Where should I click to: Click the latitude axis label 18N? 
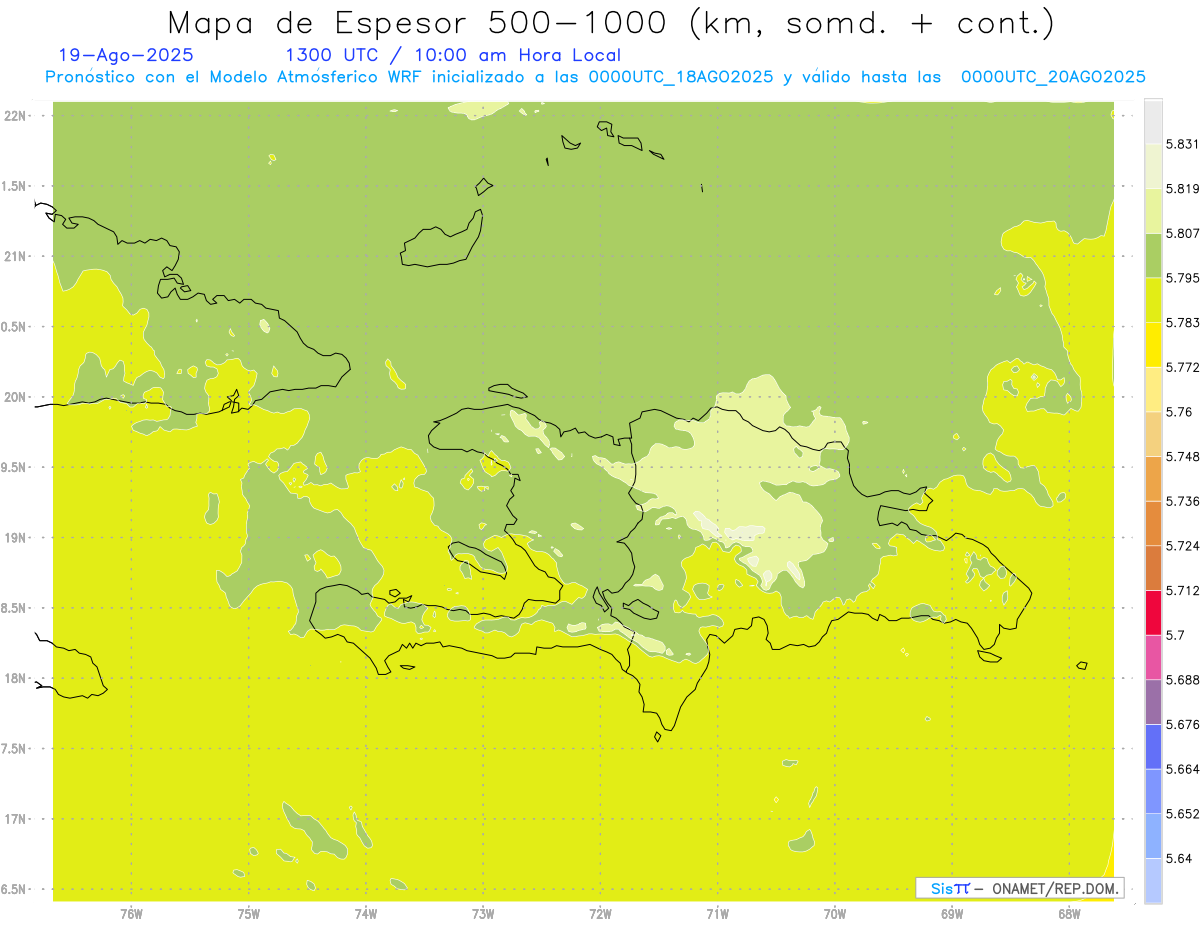point(16,679)
